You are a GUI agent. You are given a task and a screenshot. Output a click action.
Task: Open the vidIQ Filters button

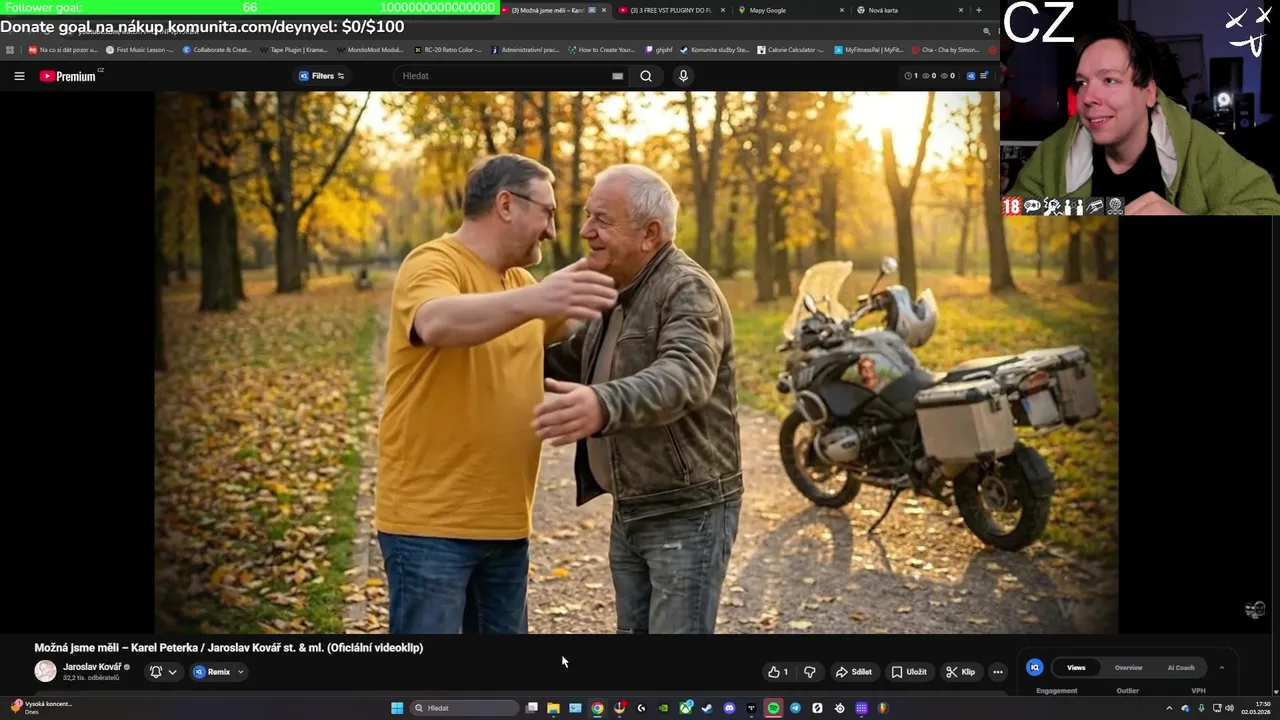coord(322,76)
